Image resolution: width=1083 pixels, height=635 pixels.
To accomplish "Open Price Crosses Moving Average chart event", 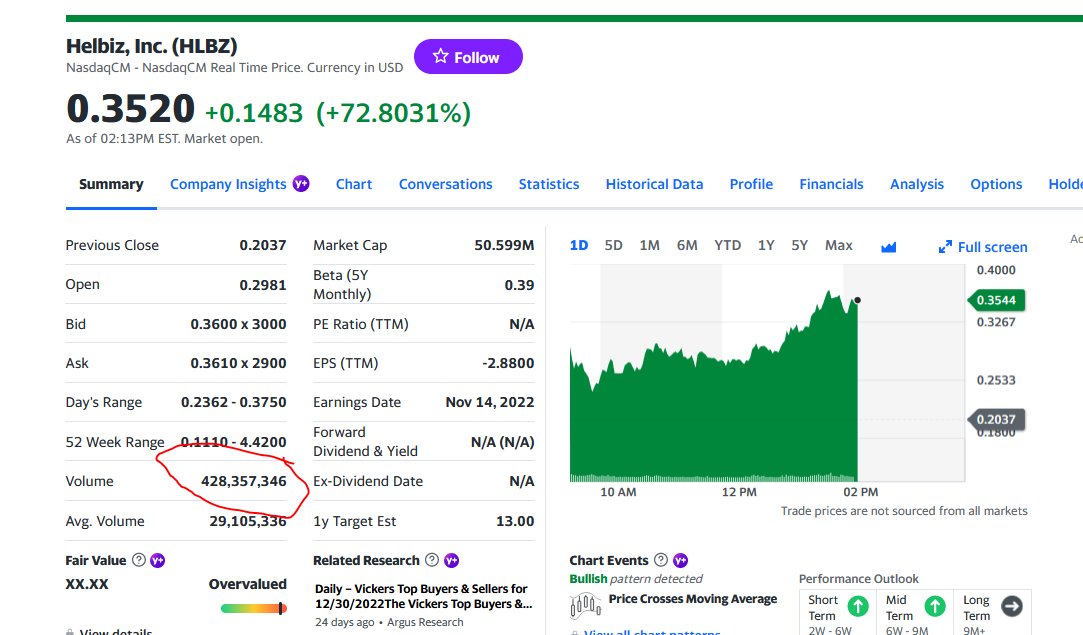I will tap(693, 599).
